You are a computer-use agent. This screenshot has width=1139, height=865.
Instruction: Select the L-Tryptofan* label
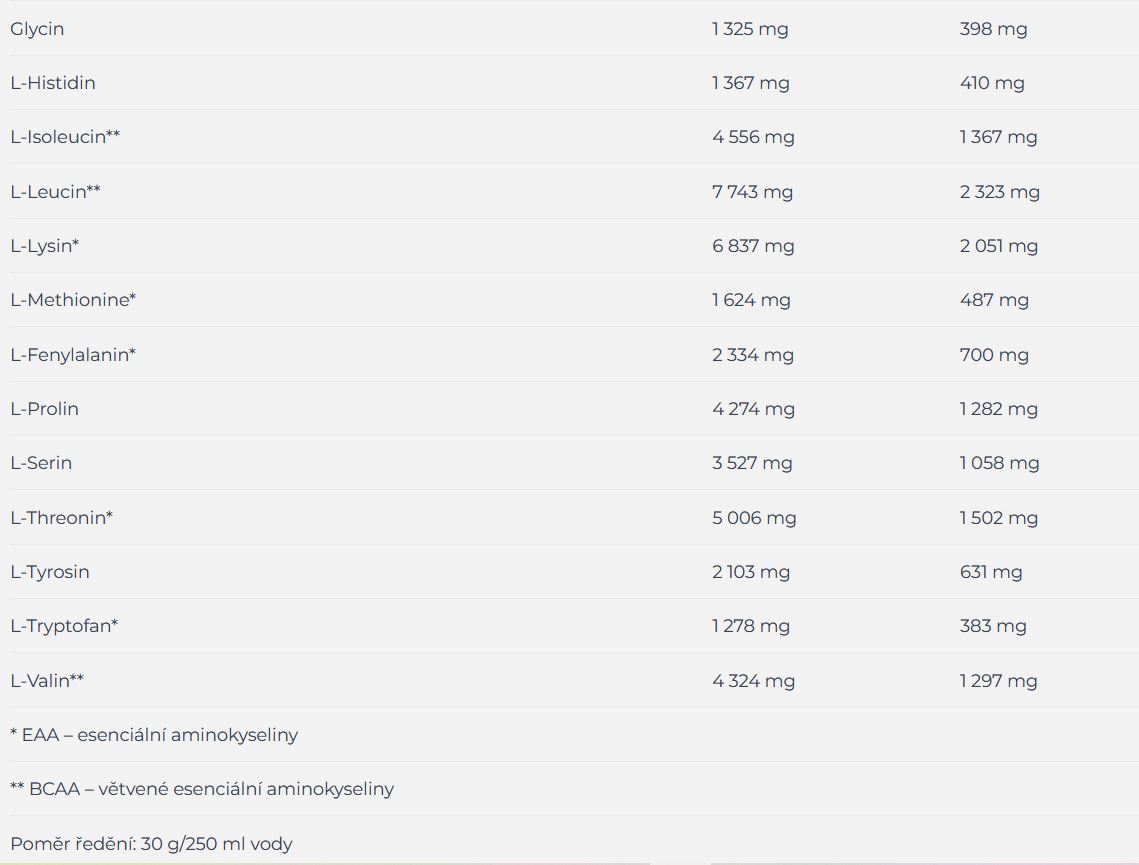tap(64, 626)
